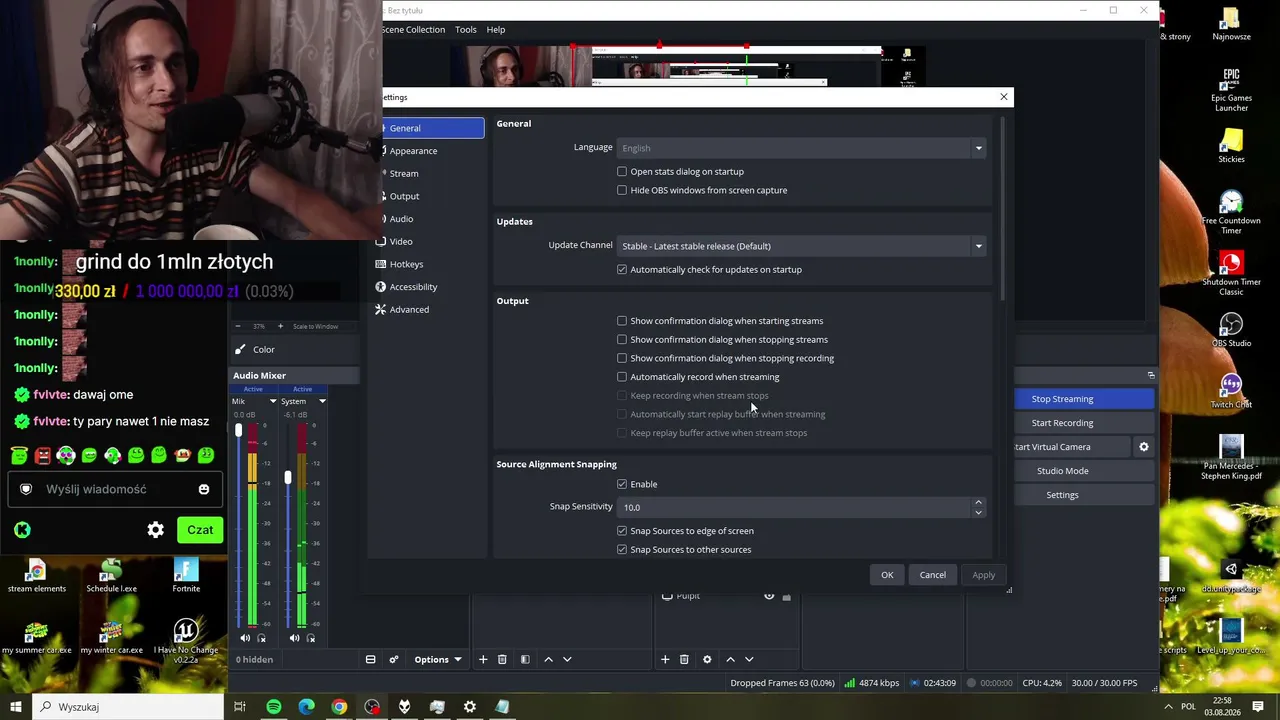Cancel the Settings dialog
Image resolution: width=1280 pixels, height=720 pixels.
[933, 575]
